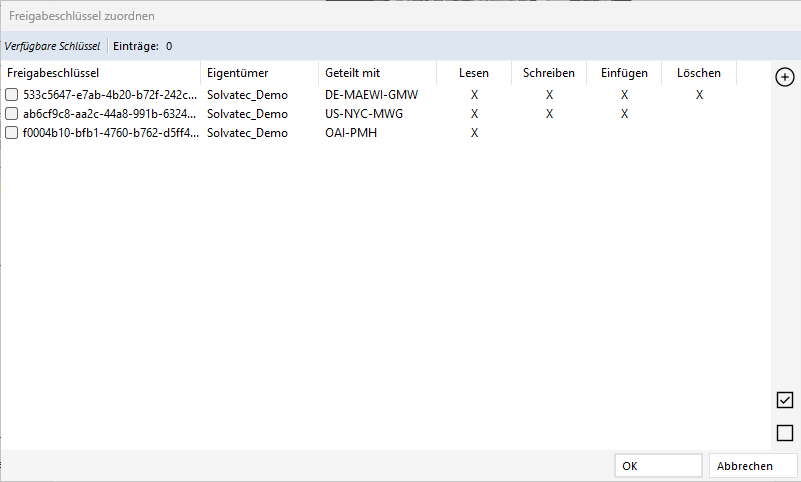Viewport: 801px width, 482px height.
Task: Click the Verfügbare Schlüssel label
Action: [52, 46]
